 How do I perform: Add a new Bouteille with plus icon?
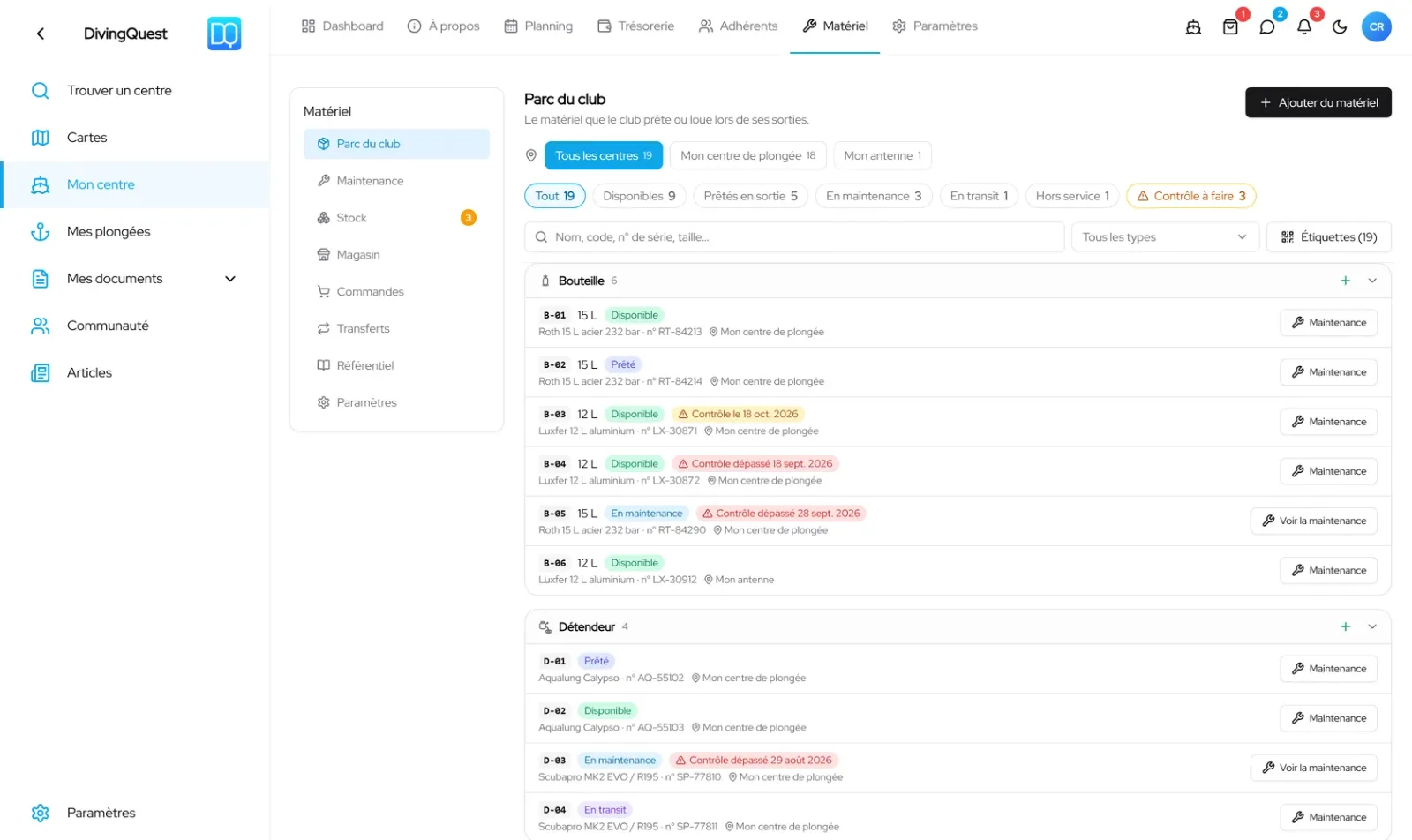coord(1346,281)
